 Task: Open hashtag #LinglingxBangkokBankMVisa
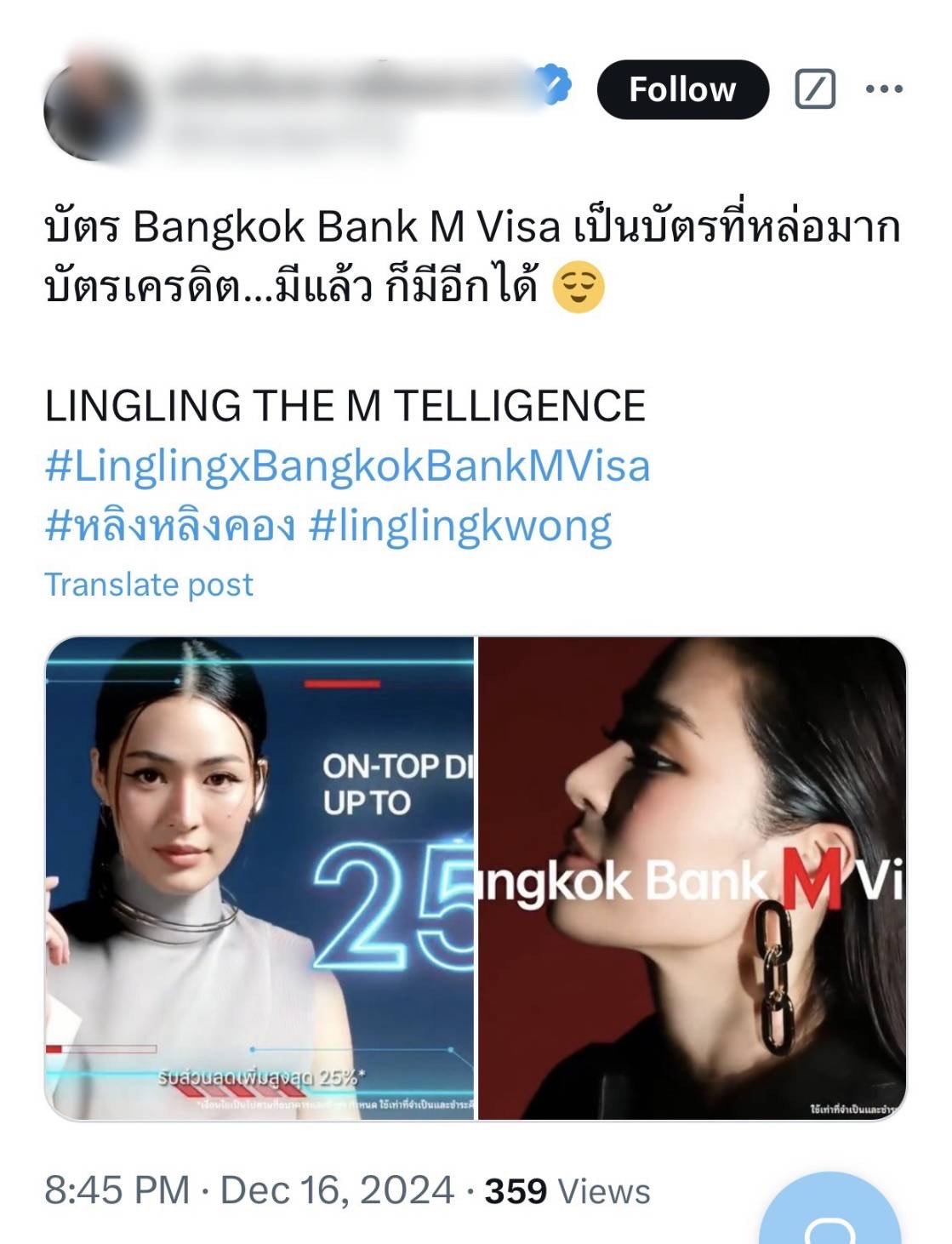pyautogui.click(x=347, y=466)
